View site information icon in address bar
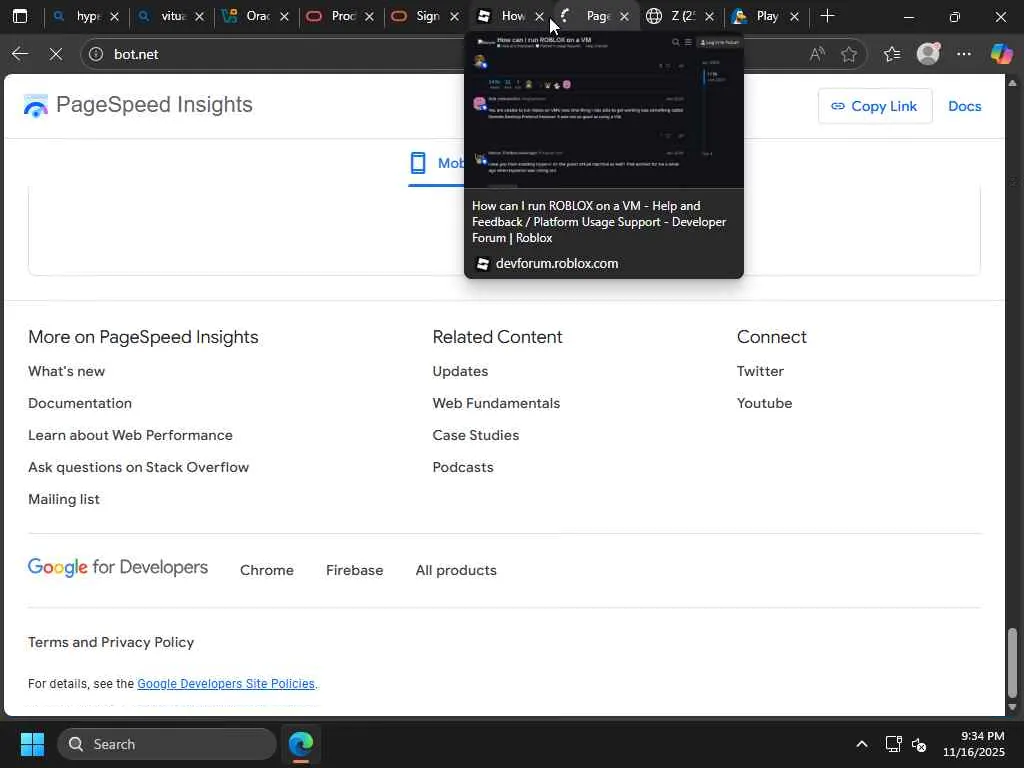The width and height of the screenshot is (1024, 768). coord(96,54)
